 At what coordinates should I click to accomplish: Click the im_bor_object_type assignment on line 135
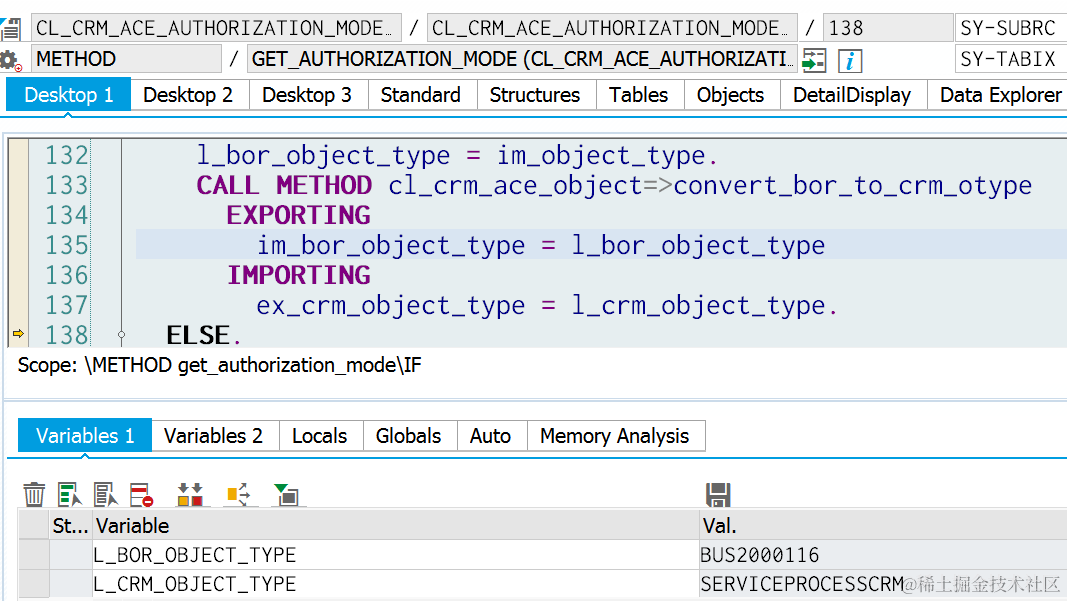[x=541, y=245]
